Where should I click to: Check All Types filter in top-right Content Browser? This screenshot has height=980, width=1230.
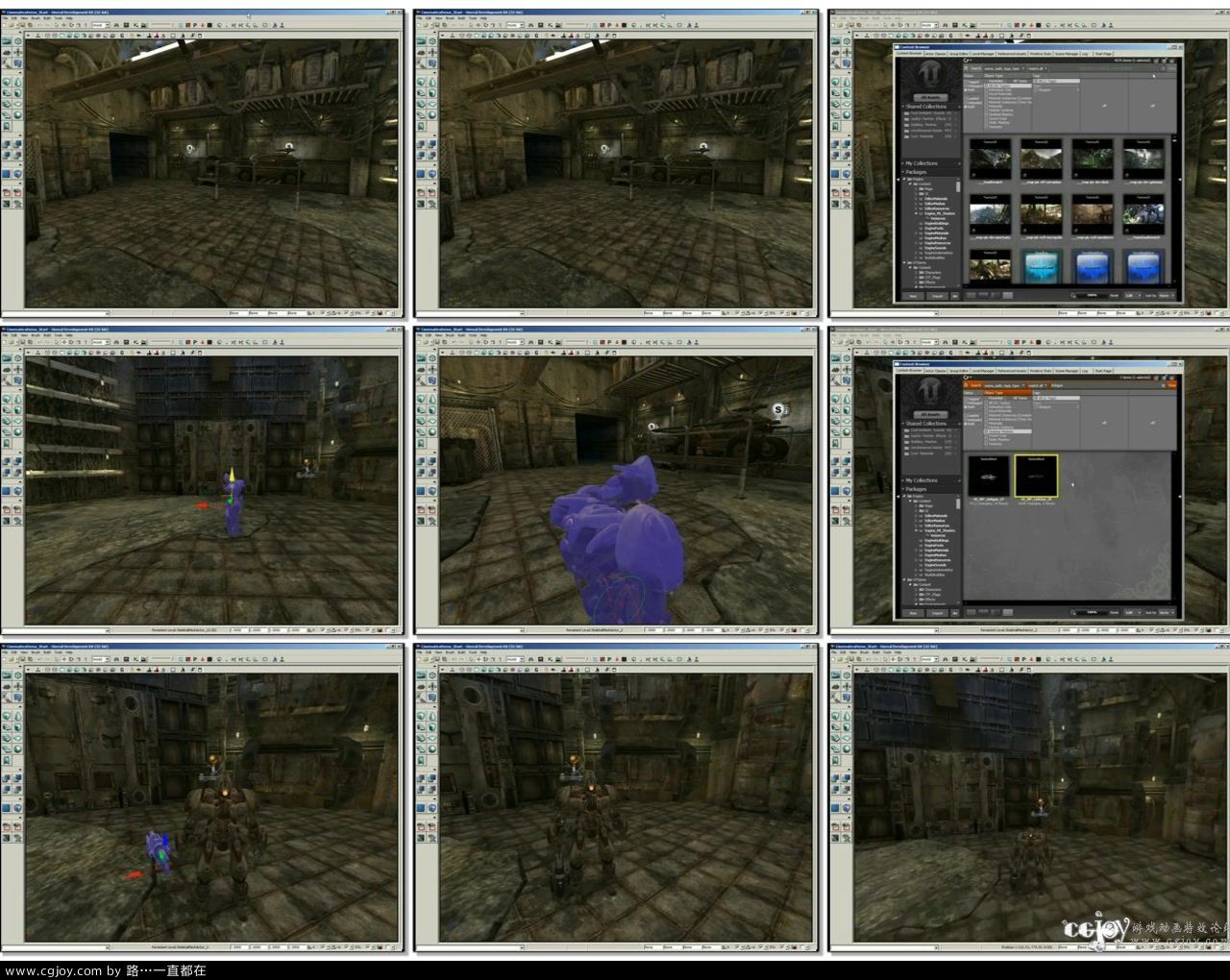tap(1008, 86)
